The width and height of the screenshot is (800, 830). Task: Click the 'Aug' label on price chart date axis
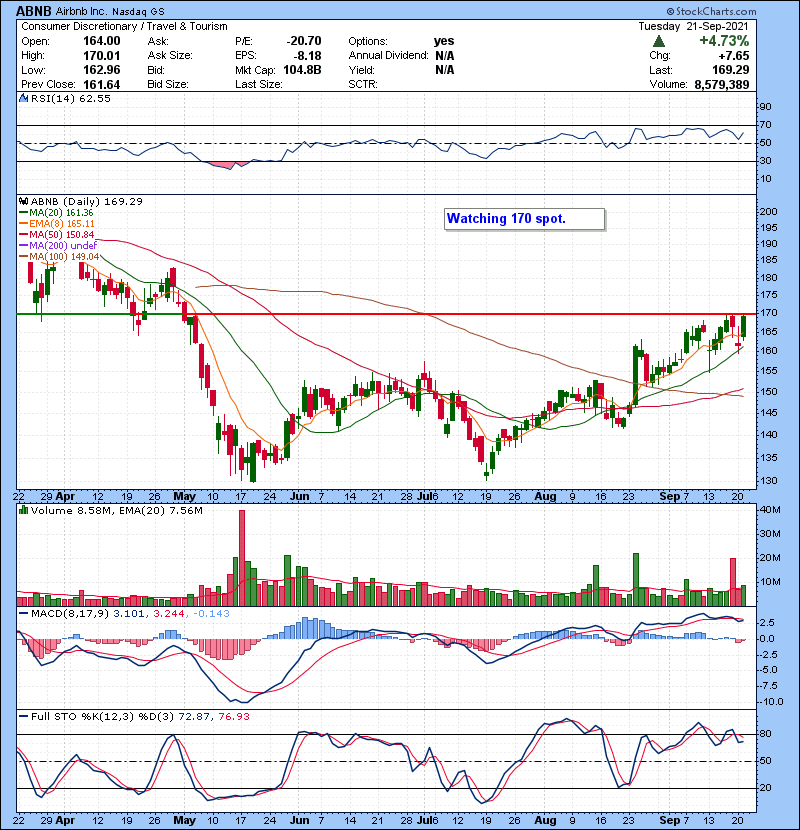tap(545, 497)
